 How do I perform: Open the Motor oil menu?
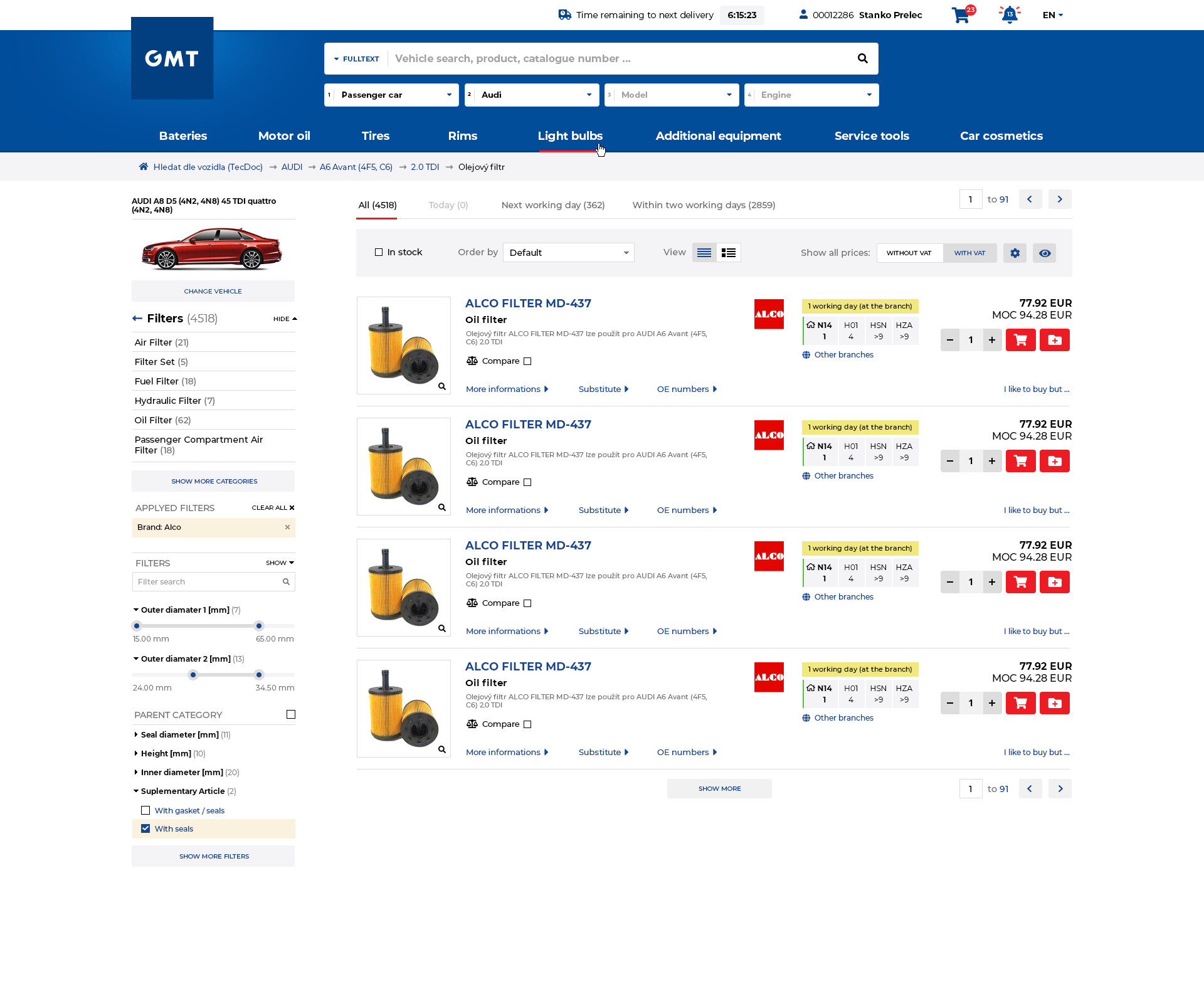pos(284,136)
